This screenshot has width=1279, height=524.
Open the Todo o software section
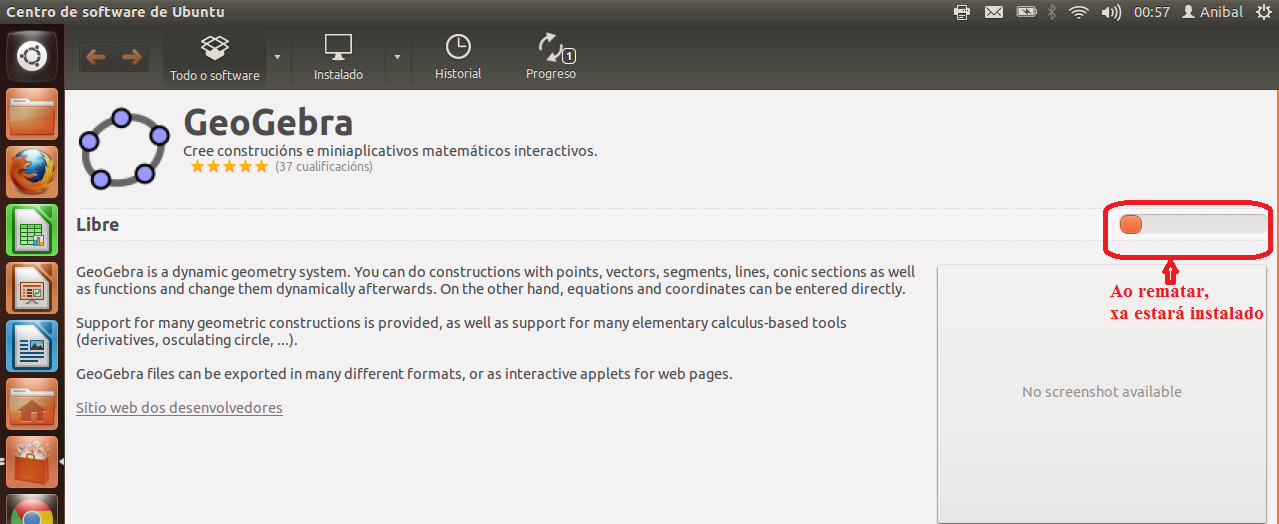214,58
